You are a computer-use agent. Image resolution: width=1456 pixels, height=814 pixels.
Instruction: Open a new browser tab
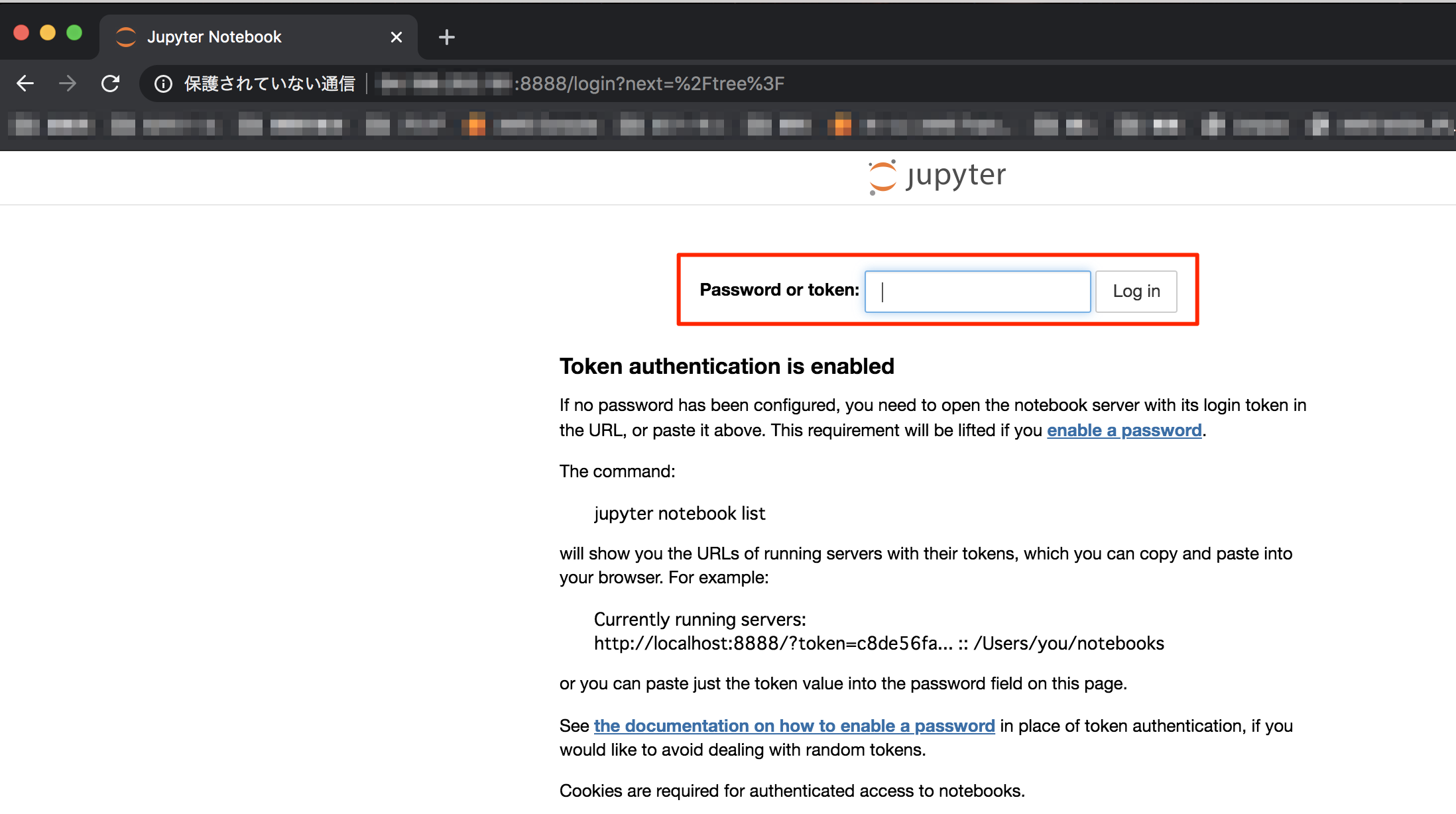pos(447,37)
